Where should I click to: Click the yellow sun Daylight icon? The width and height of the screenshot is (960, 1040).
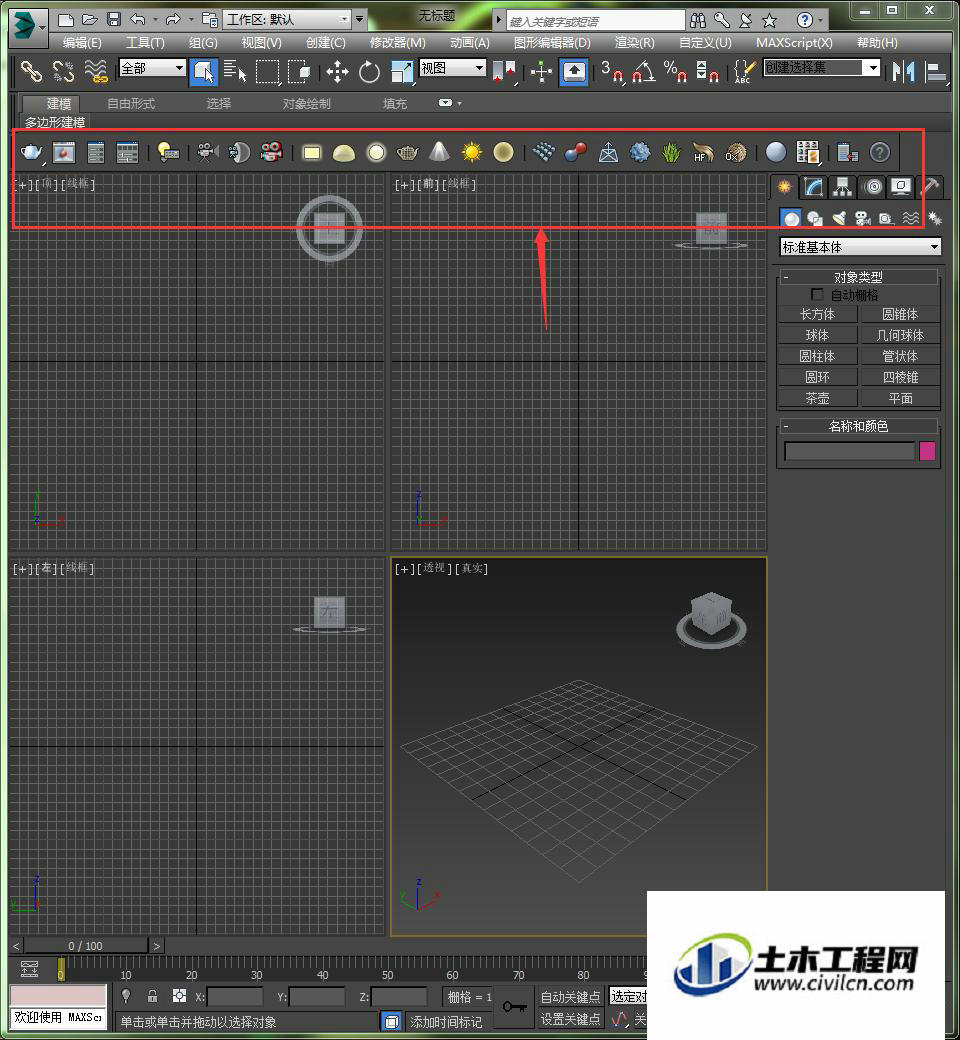472,152
